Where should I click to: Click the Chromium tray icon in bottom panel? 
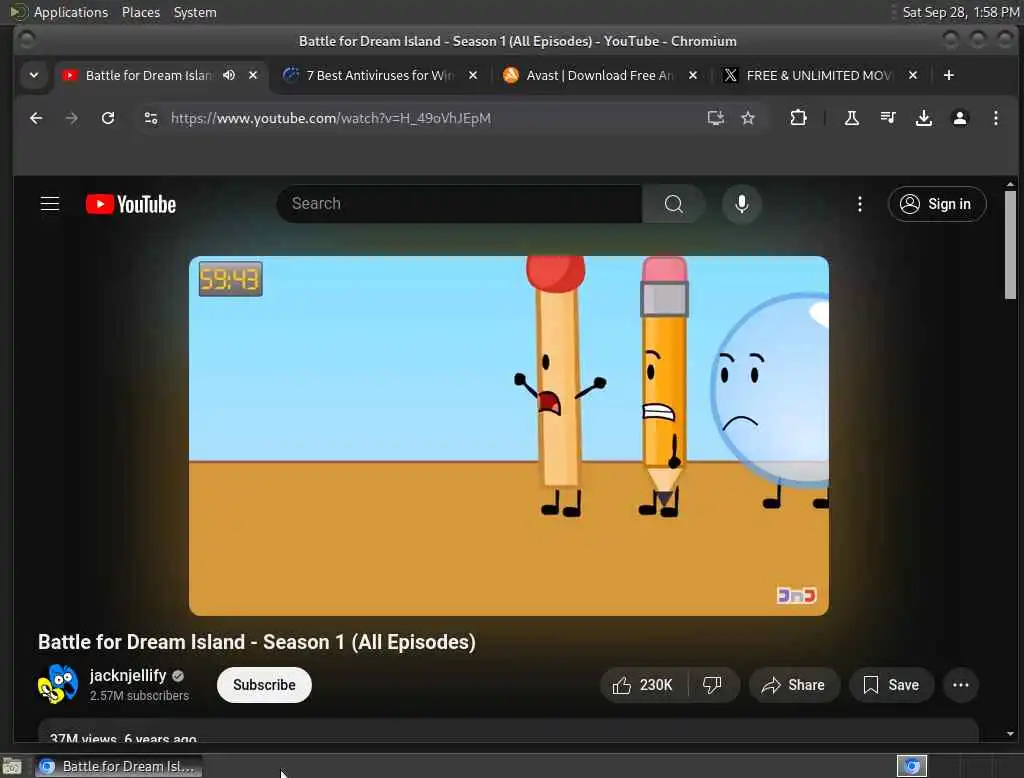[x=912, y=766]
